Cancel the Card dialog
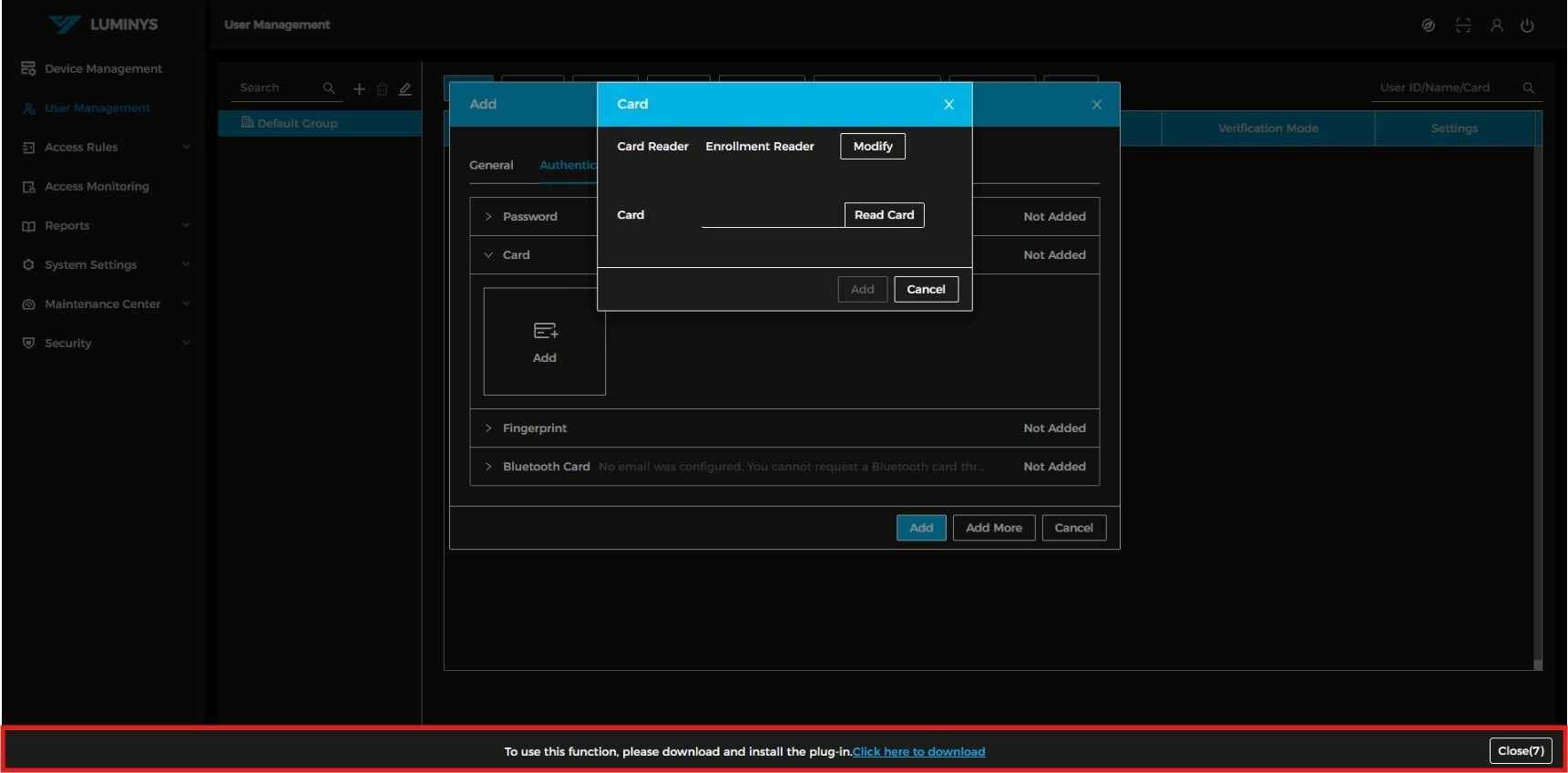 coord(926,289)
